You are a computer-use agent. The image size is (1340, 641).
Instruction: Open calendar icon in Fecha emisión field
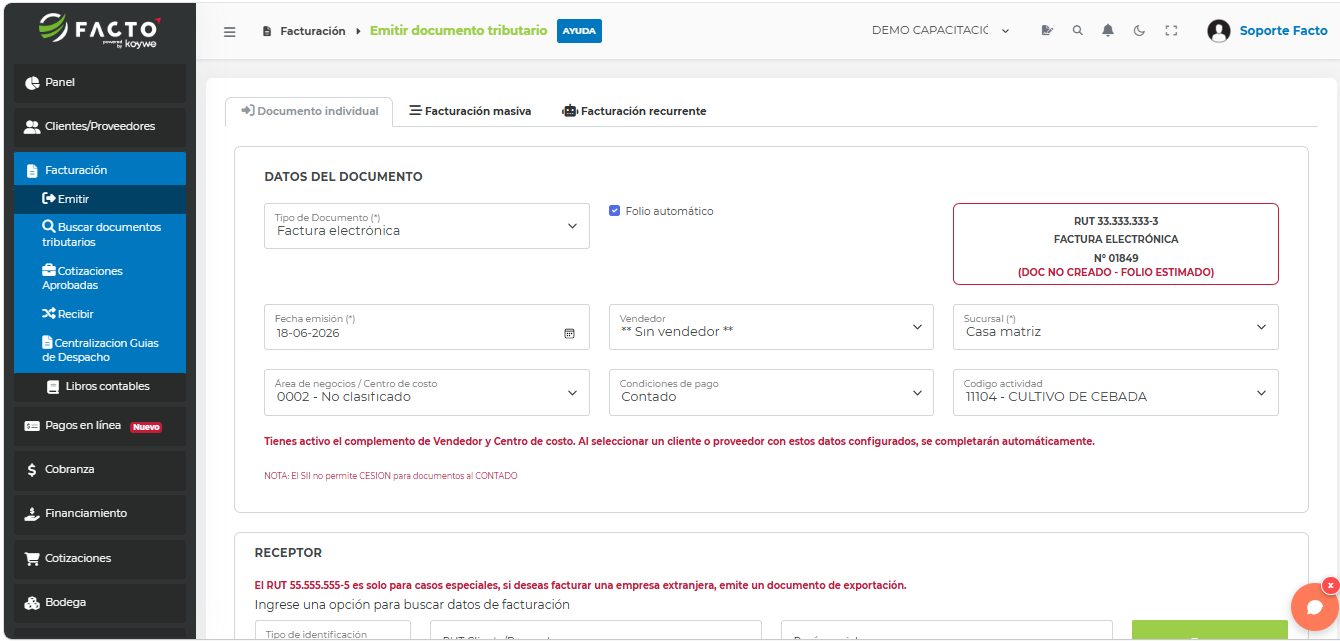point(569,333)
